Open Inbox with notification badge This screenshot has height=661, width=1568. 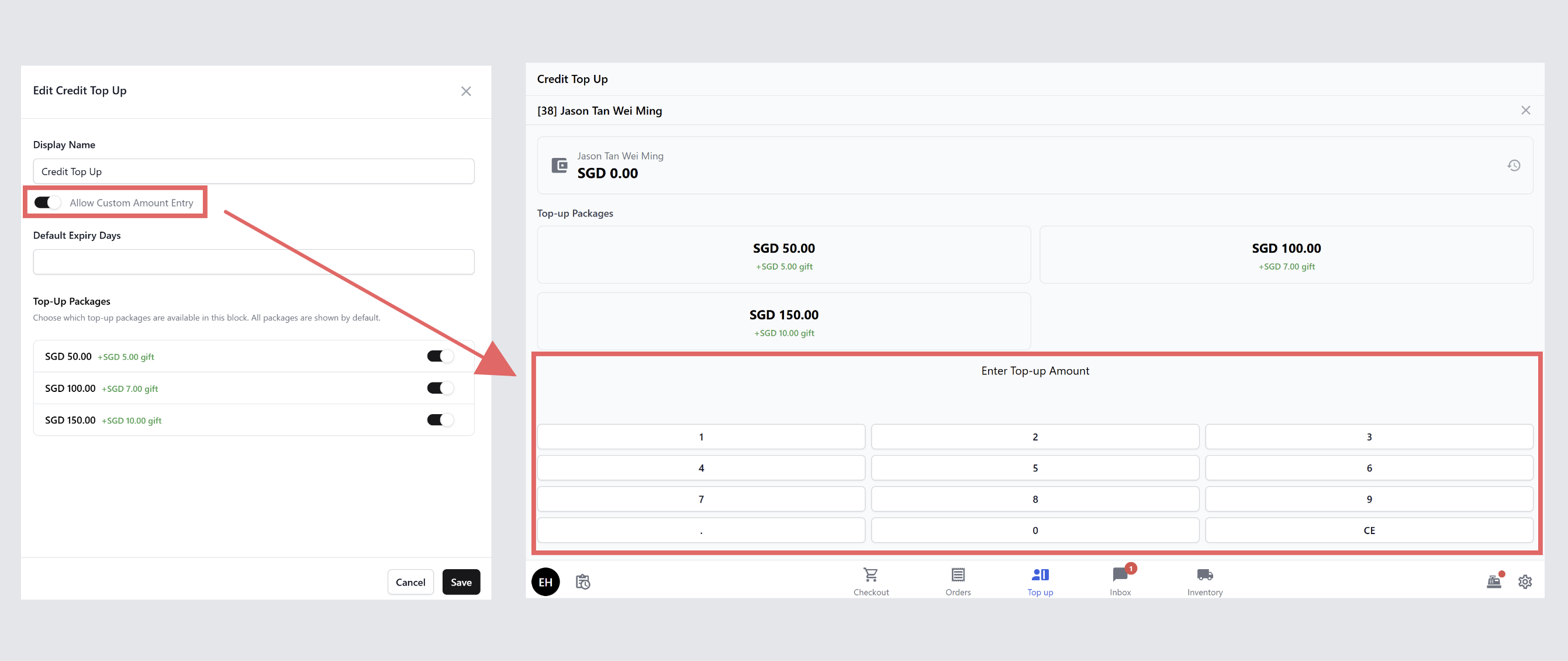pyautogui.click(x=1120, y=581)
